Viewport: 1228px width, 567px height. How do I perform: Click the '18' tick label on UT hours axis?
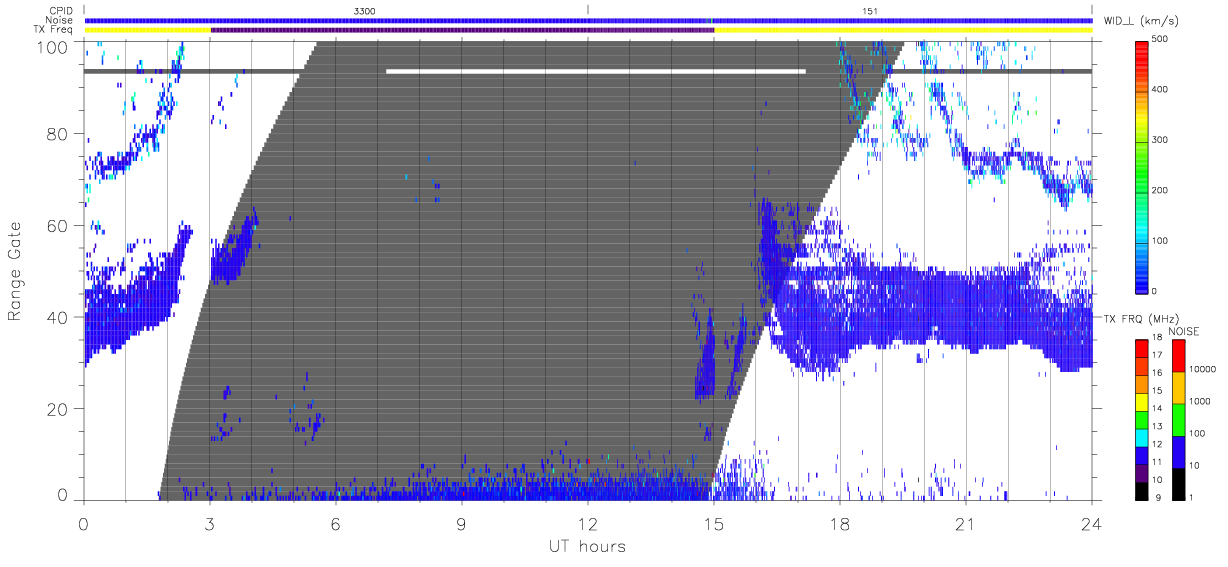coord(840,523)
